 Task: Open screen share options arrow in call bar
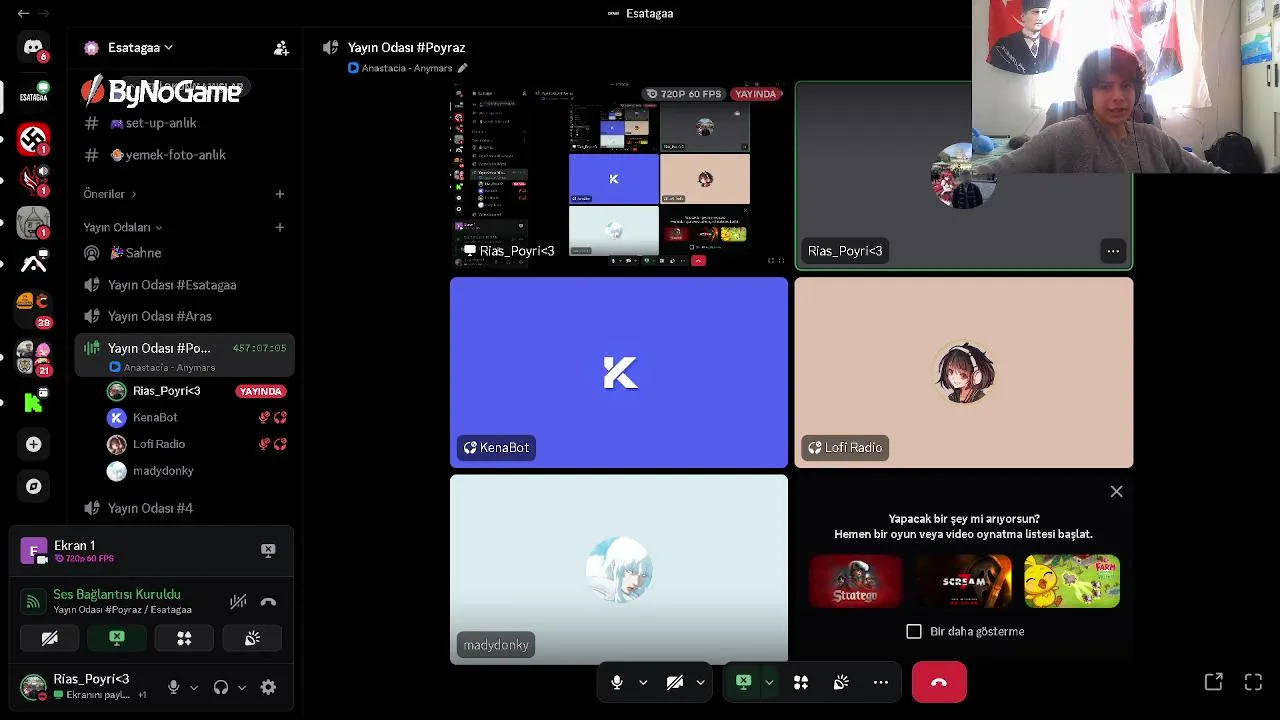[x=769, y=682]
